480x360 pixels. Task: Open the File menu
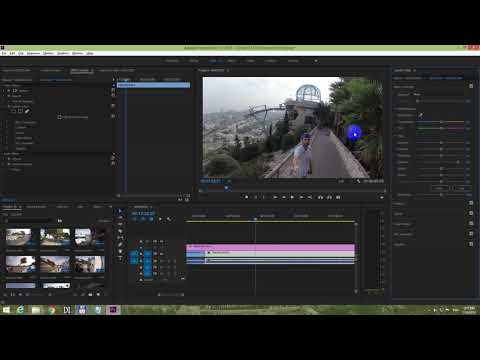coord(4,53)
